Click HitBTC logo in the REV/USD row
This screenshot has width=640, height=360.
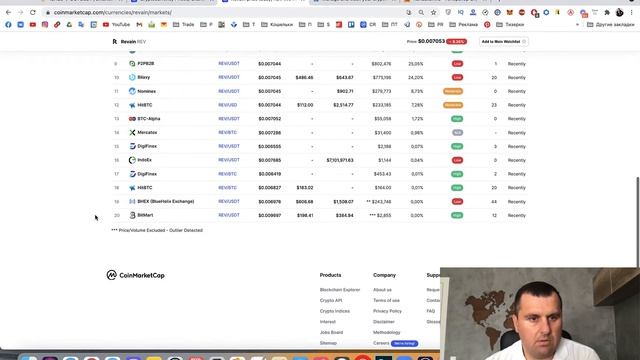point(132,105)
